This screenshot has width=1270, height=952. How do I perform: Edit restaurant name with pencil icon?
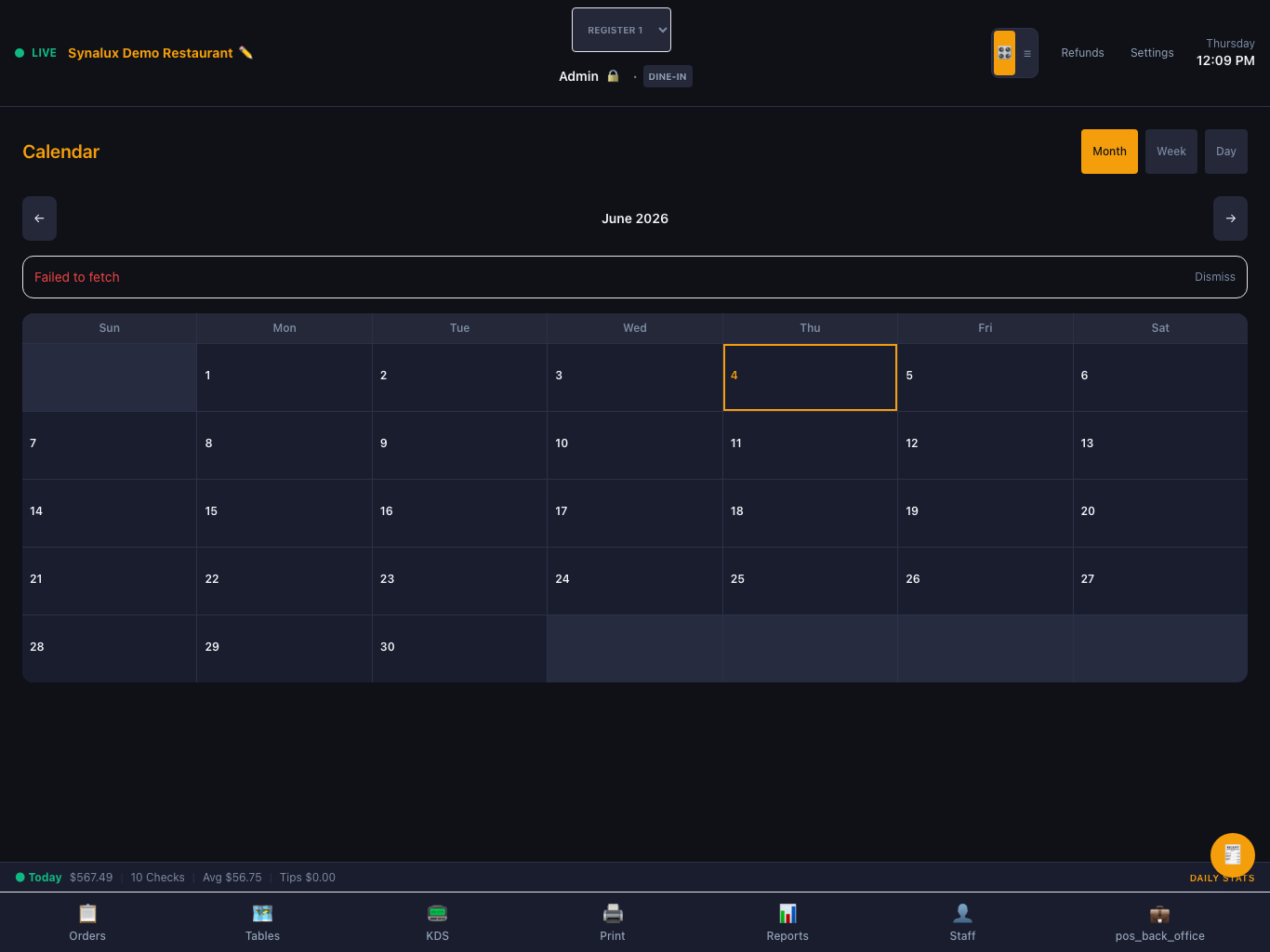(246, 53)
